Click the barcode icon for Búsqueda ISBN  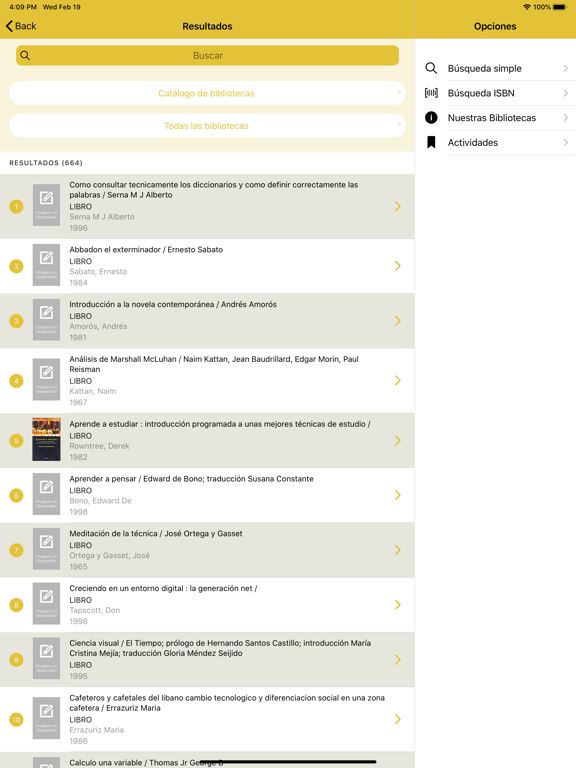431,93
